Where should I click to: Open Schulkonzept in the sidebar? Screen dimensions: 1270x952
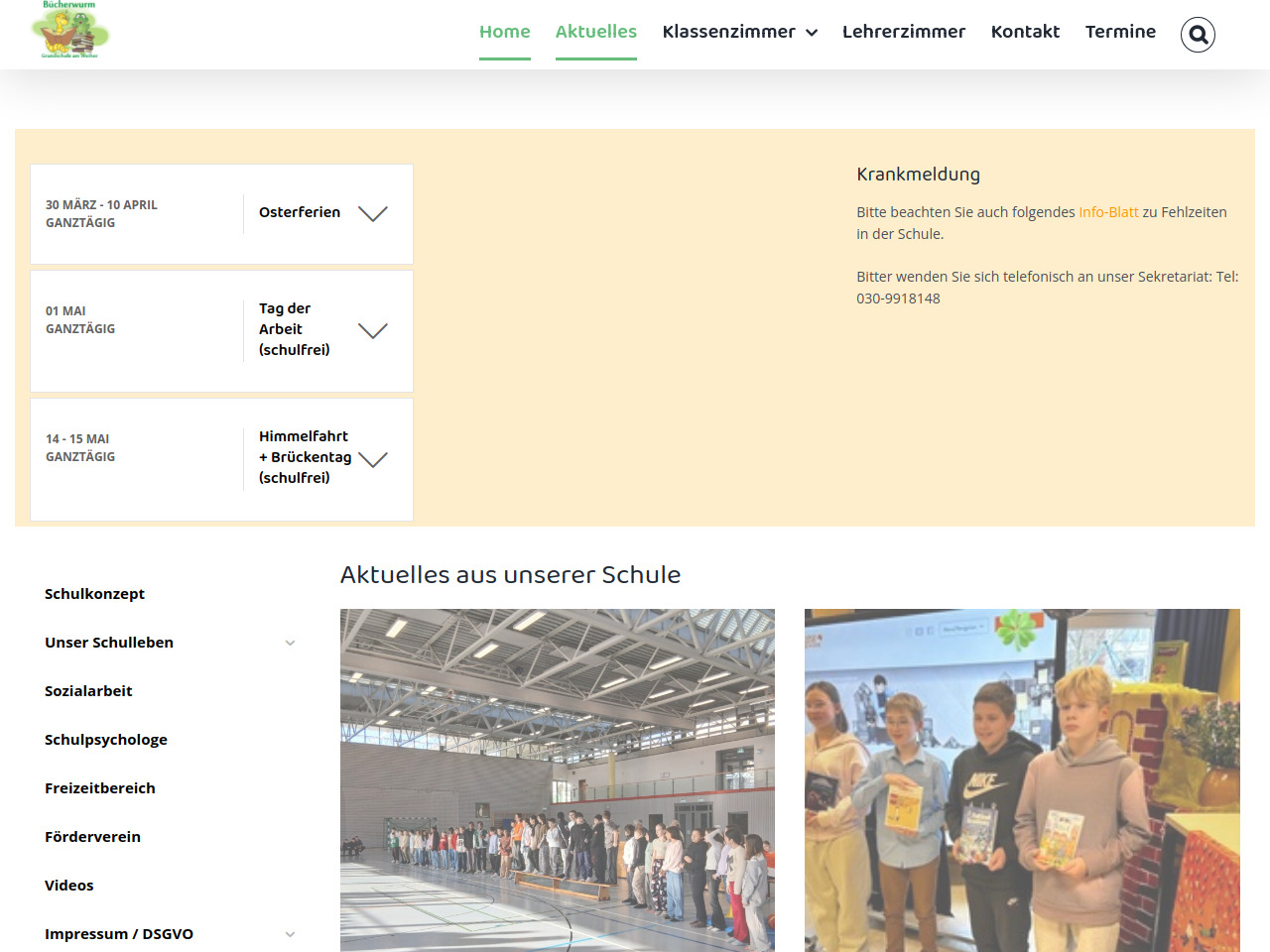click(x=94, y=594)
